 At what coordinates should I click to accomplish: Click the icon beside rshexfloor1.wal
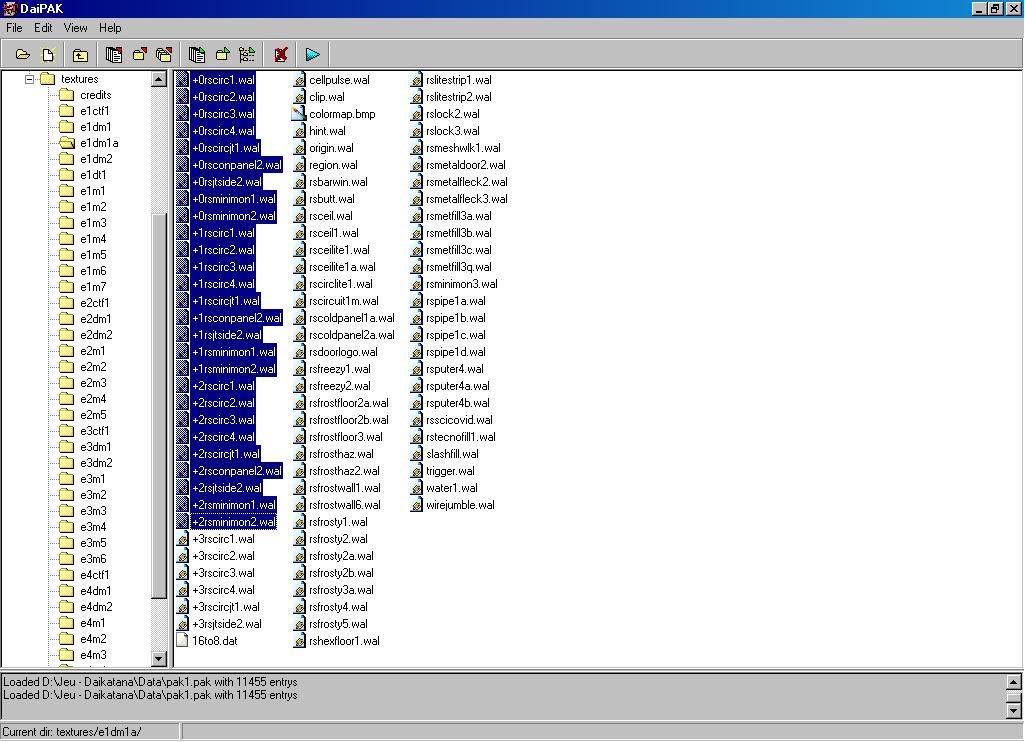[299, 641]
